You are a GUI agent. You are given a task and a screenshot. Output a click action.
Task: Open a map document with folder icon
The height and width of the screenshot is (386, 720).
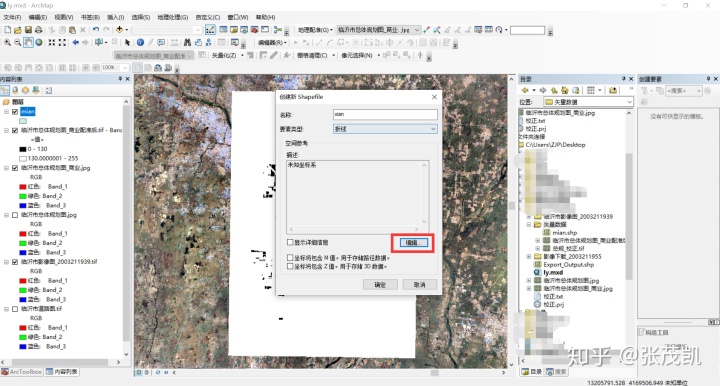pyautogui.click(x=18, y=30)
